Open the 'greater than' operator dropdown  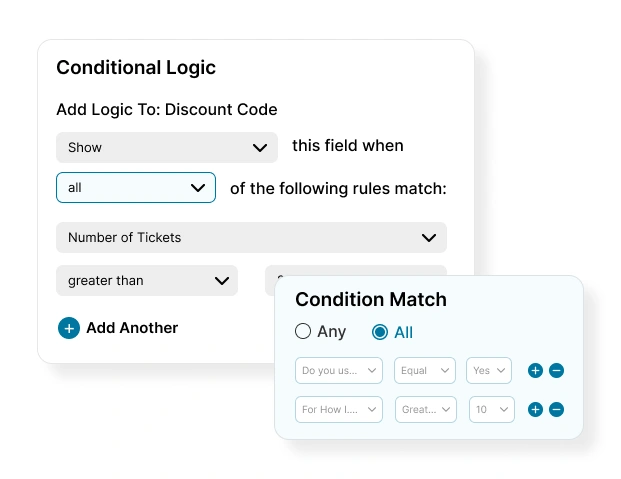[147, 281]
